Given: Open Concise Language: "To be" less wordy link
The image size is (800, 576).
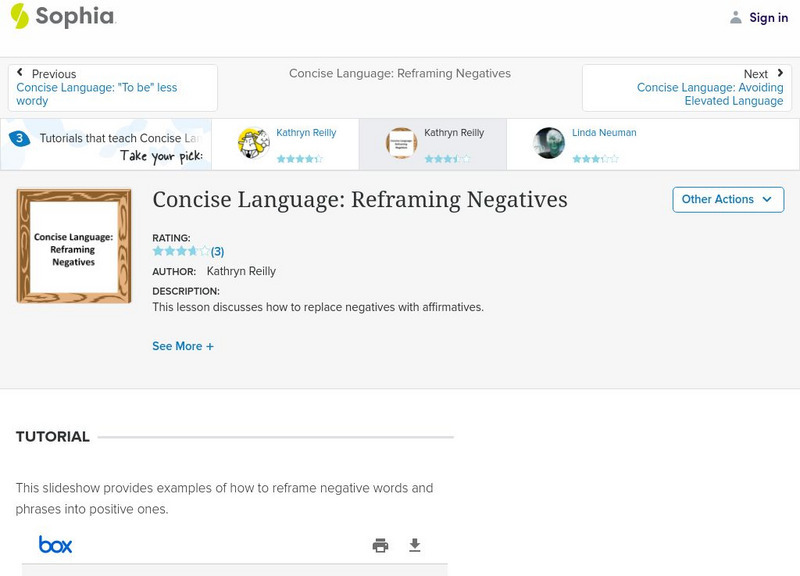Looking at the screenshot, I should coord(96,95).
